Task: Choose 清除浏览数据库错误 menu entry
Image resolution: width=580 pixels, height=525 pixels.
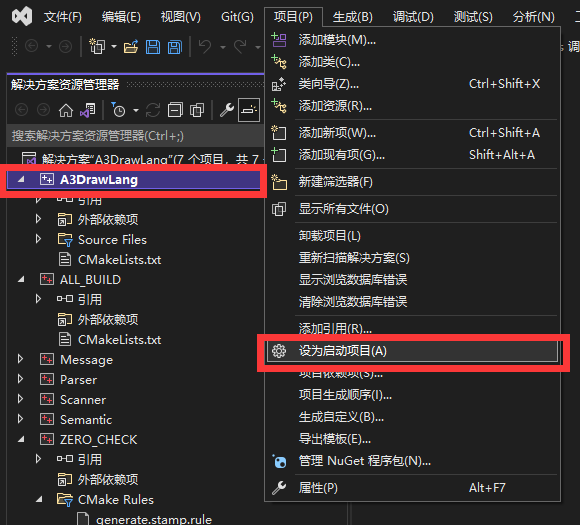Action: point(412,302)
